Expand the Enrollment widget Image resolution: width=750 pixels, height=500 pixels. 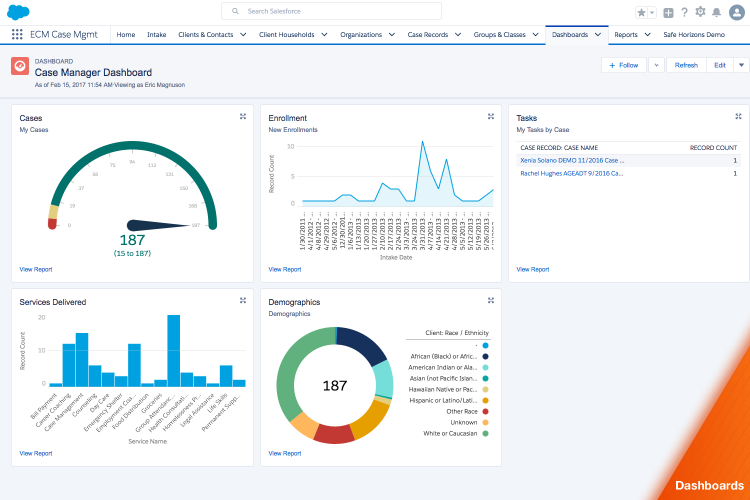(491, 116)
